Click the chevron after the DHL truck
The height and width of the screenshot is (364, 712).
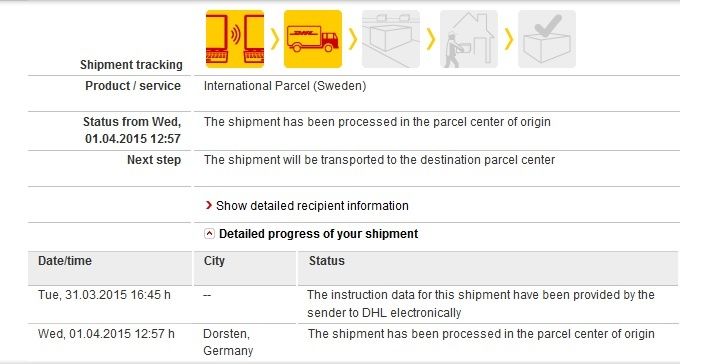(353, 39)
